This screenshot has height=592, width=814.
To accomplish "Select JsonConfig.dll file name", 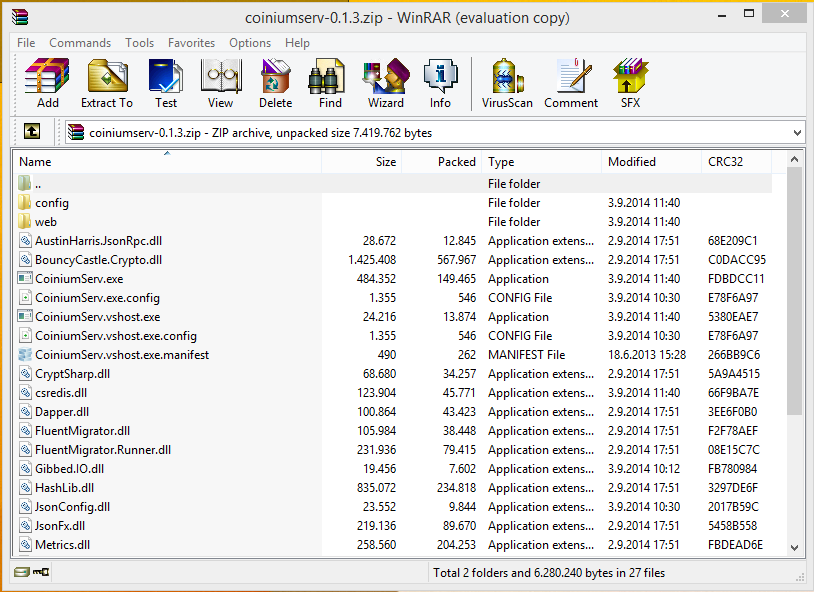I will [x=72, y=507].
